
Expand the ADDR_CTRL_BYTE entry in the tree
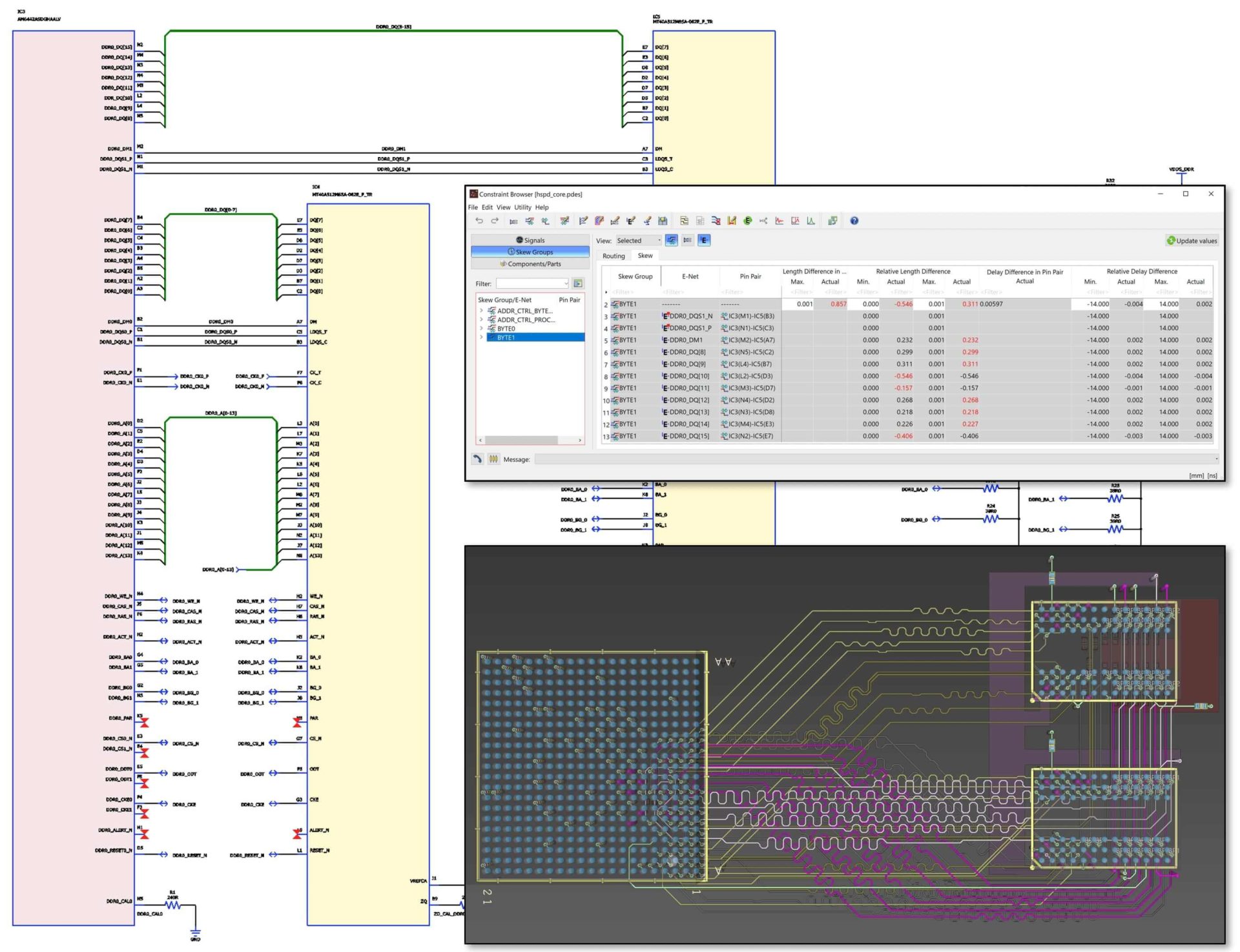click(482, 311)
